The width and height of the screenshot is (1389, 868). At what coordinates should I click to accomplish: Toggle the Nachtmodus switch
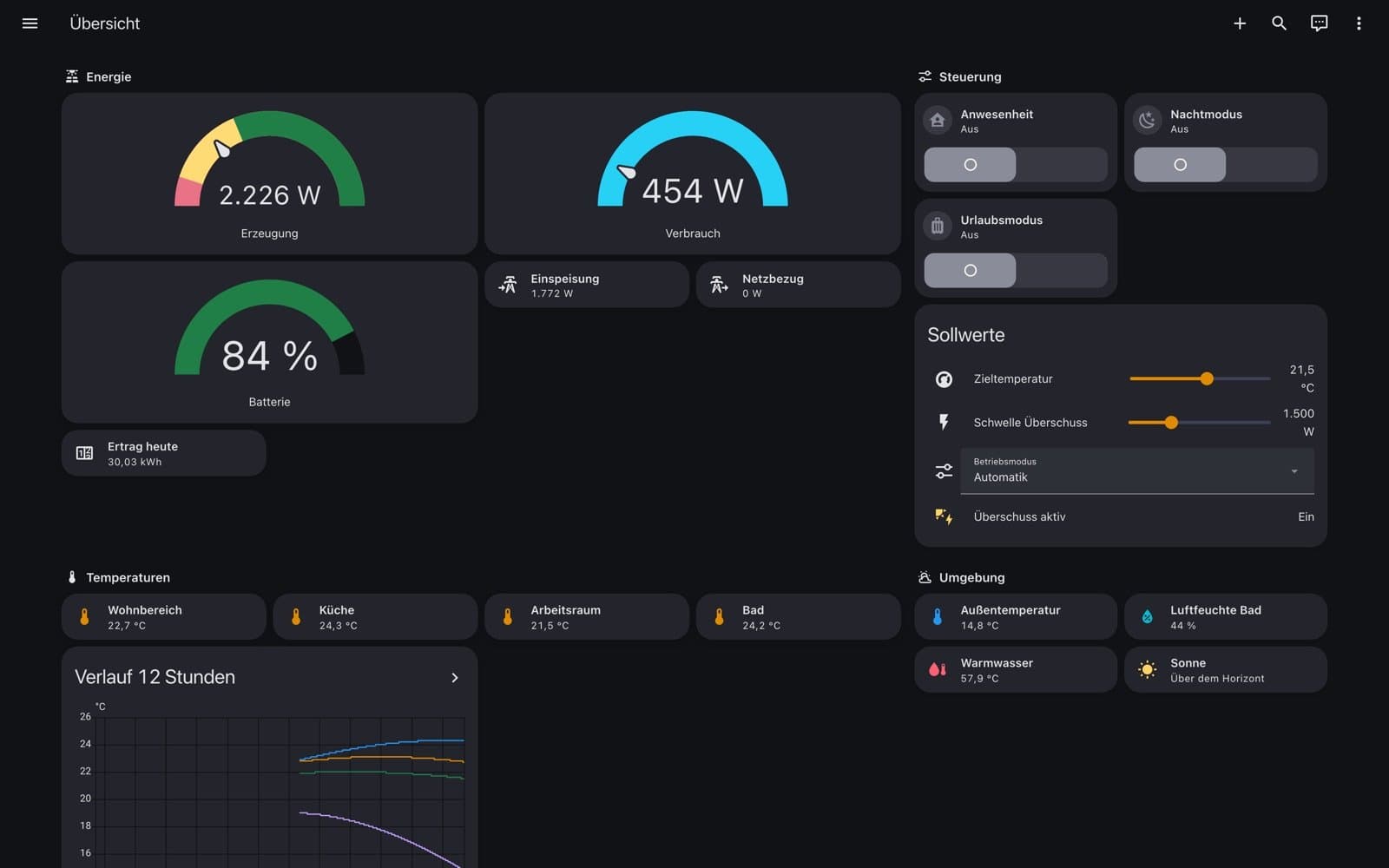(x=1226, y=165)
